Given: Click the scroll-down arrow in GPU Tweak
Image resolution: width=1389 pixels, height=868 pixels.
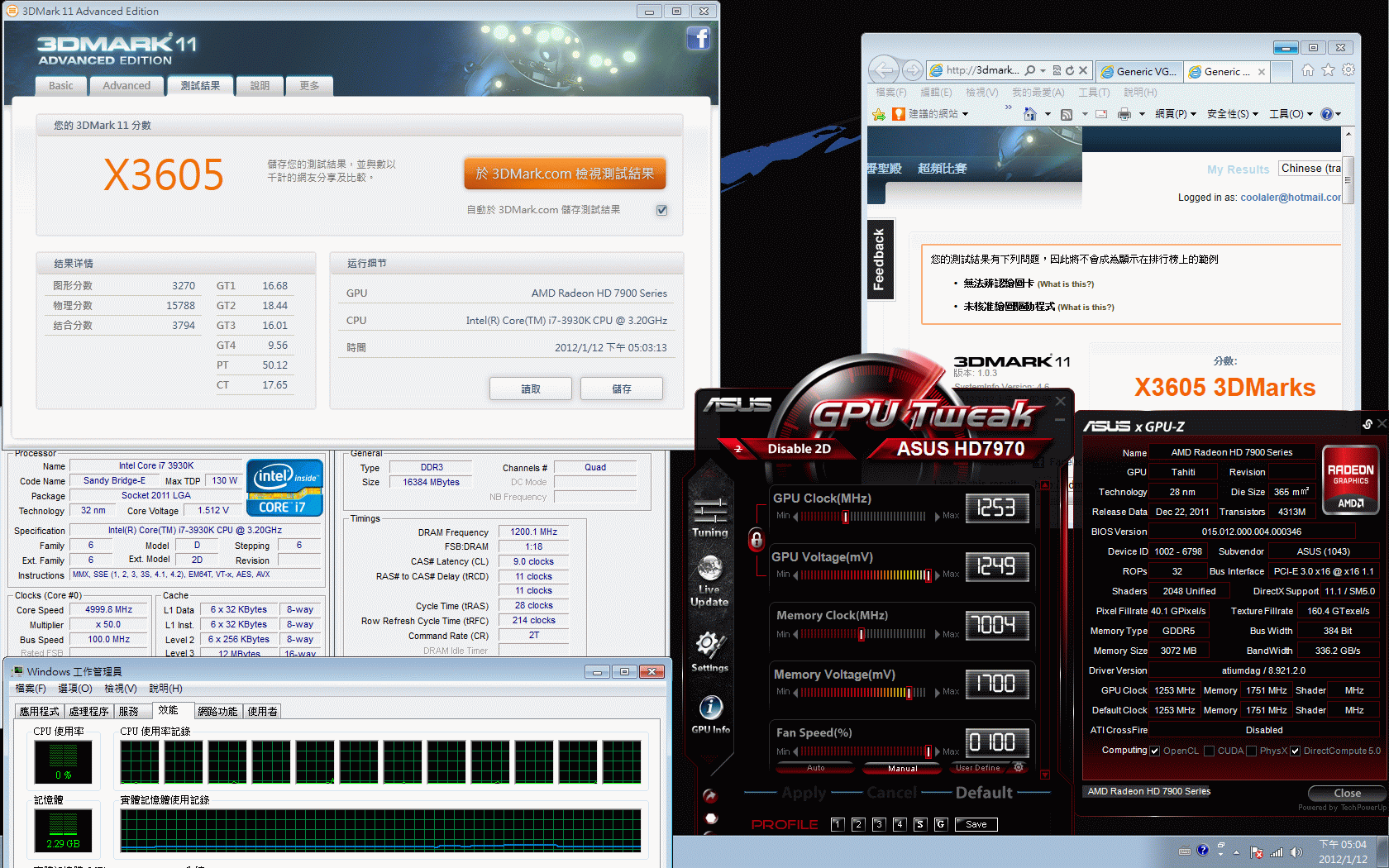Looking at the screenshot, I should (1045, 775).
